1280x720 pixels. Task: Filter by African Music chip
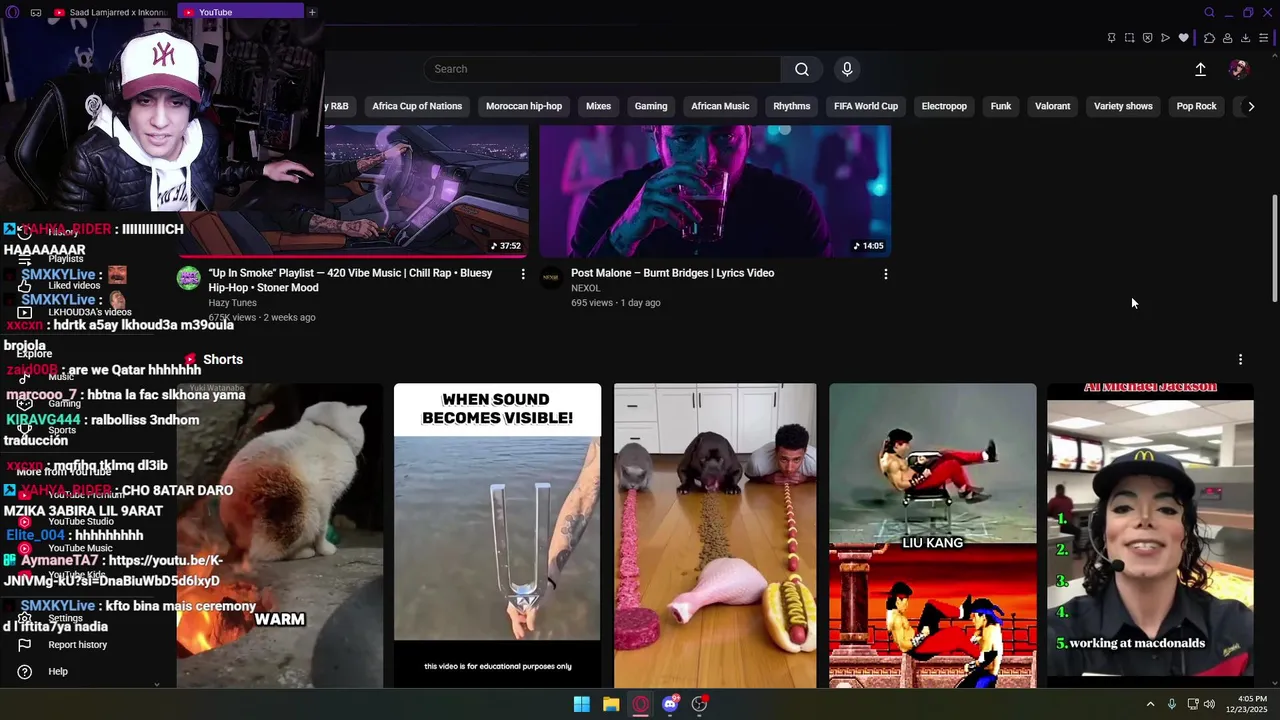pos(720,106)
